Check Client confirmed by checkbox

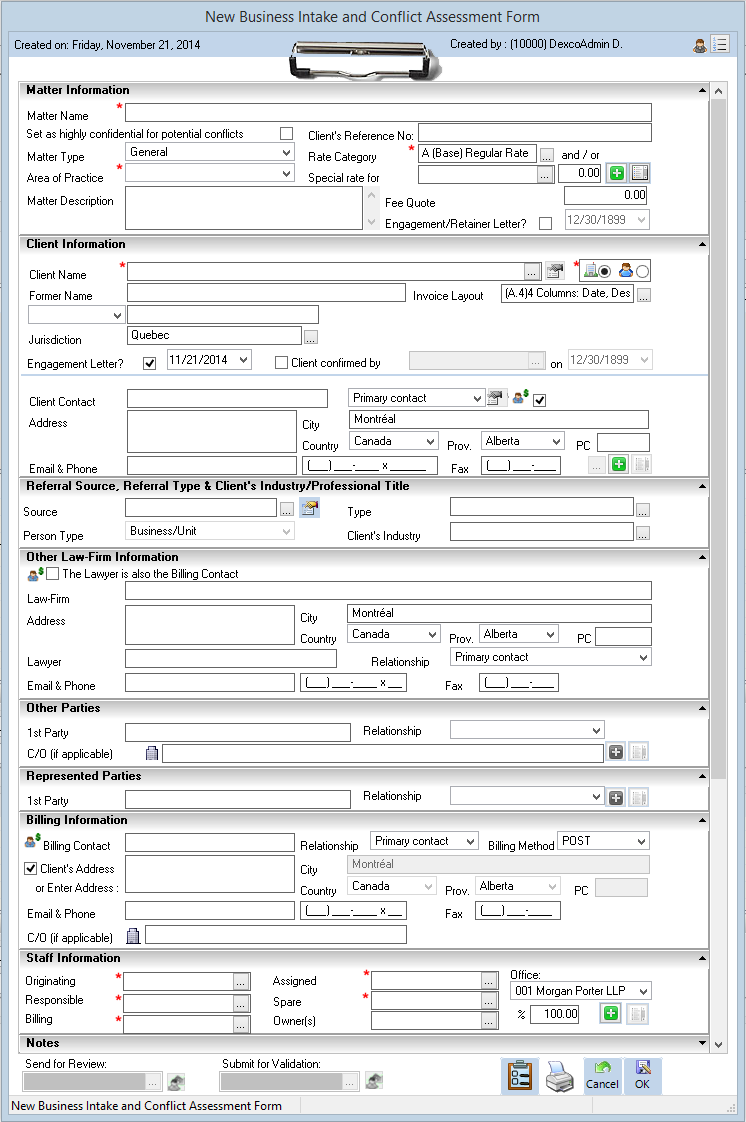click(x=282, y=363)
